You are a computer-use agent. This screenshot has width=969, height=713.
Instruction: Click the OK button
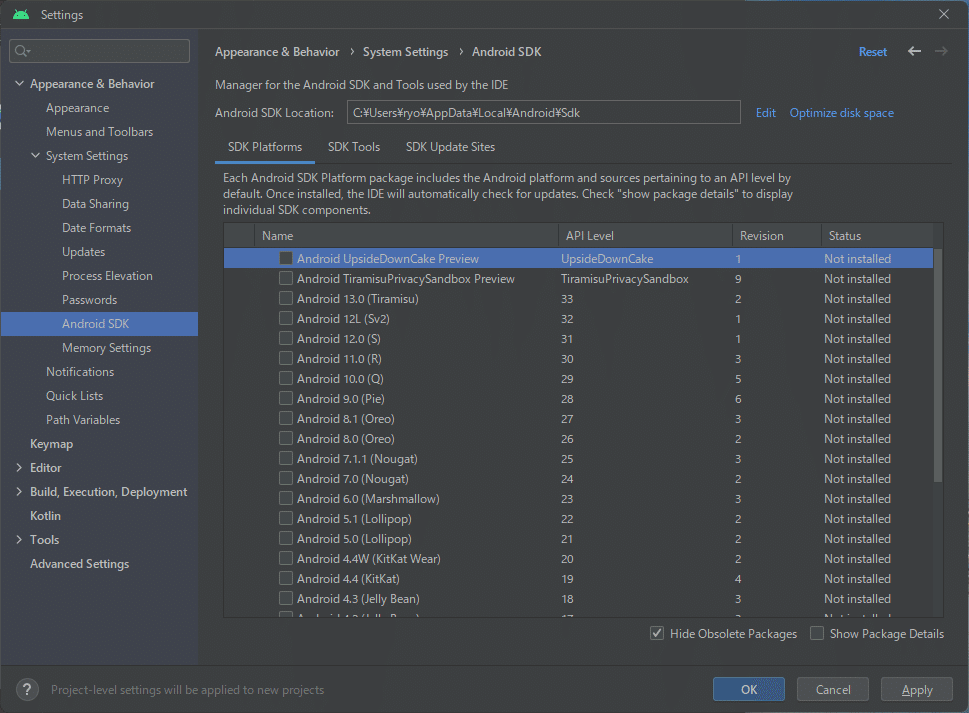748,690
